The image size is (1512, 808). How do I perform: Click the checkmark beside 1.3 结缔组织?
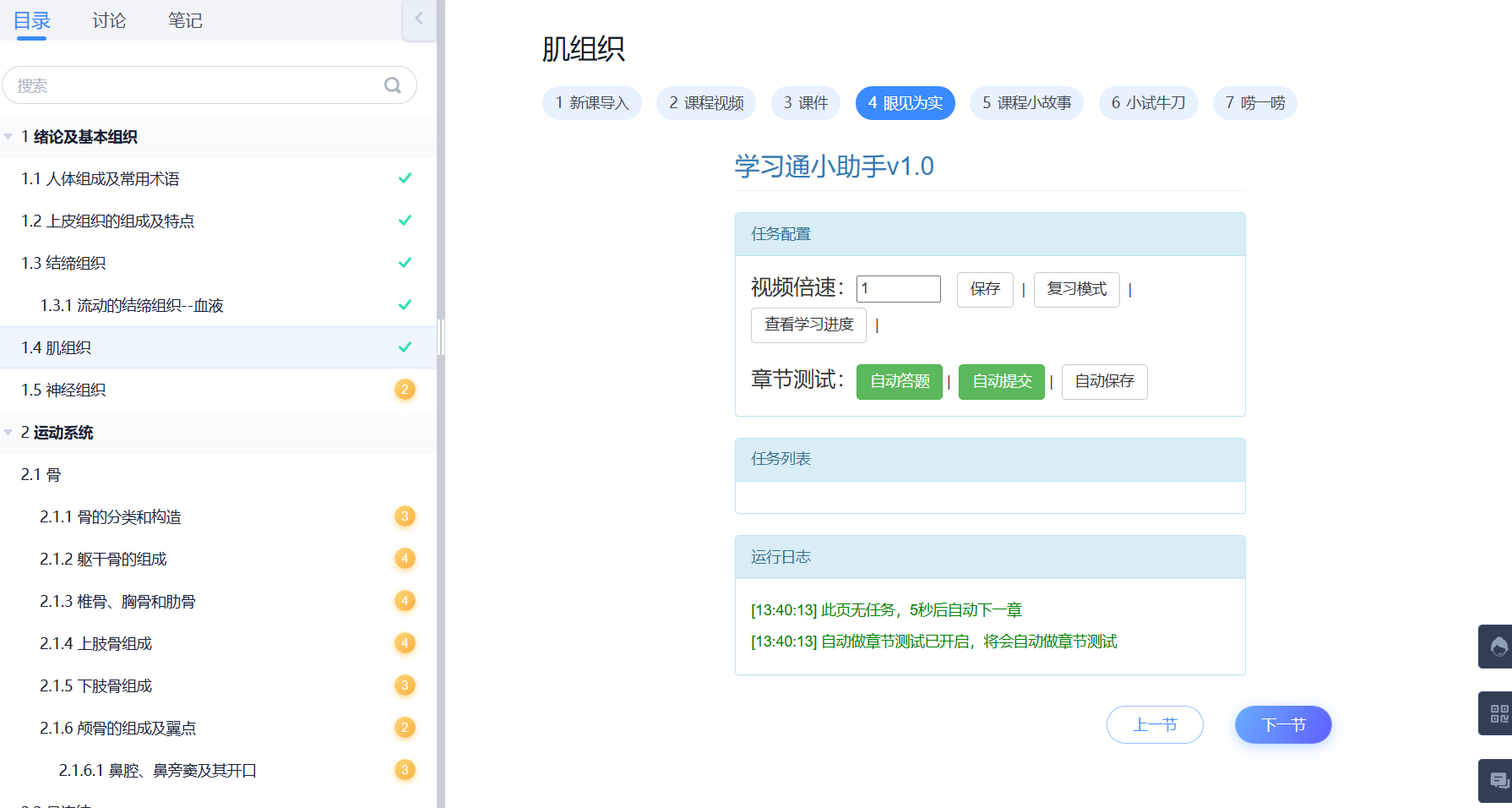[x=405, y=263]
